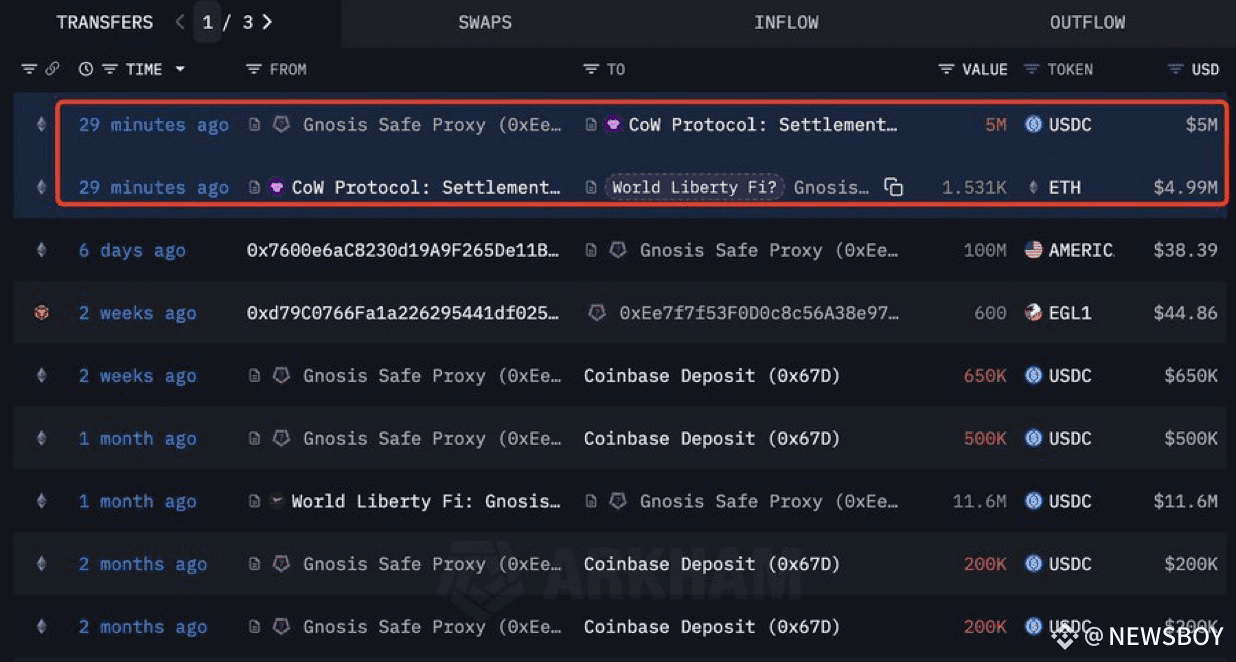This screenshot has width=1236, height=662.
Task: Go to previous transfers page arrow
Action: [x=180, y=22]
